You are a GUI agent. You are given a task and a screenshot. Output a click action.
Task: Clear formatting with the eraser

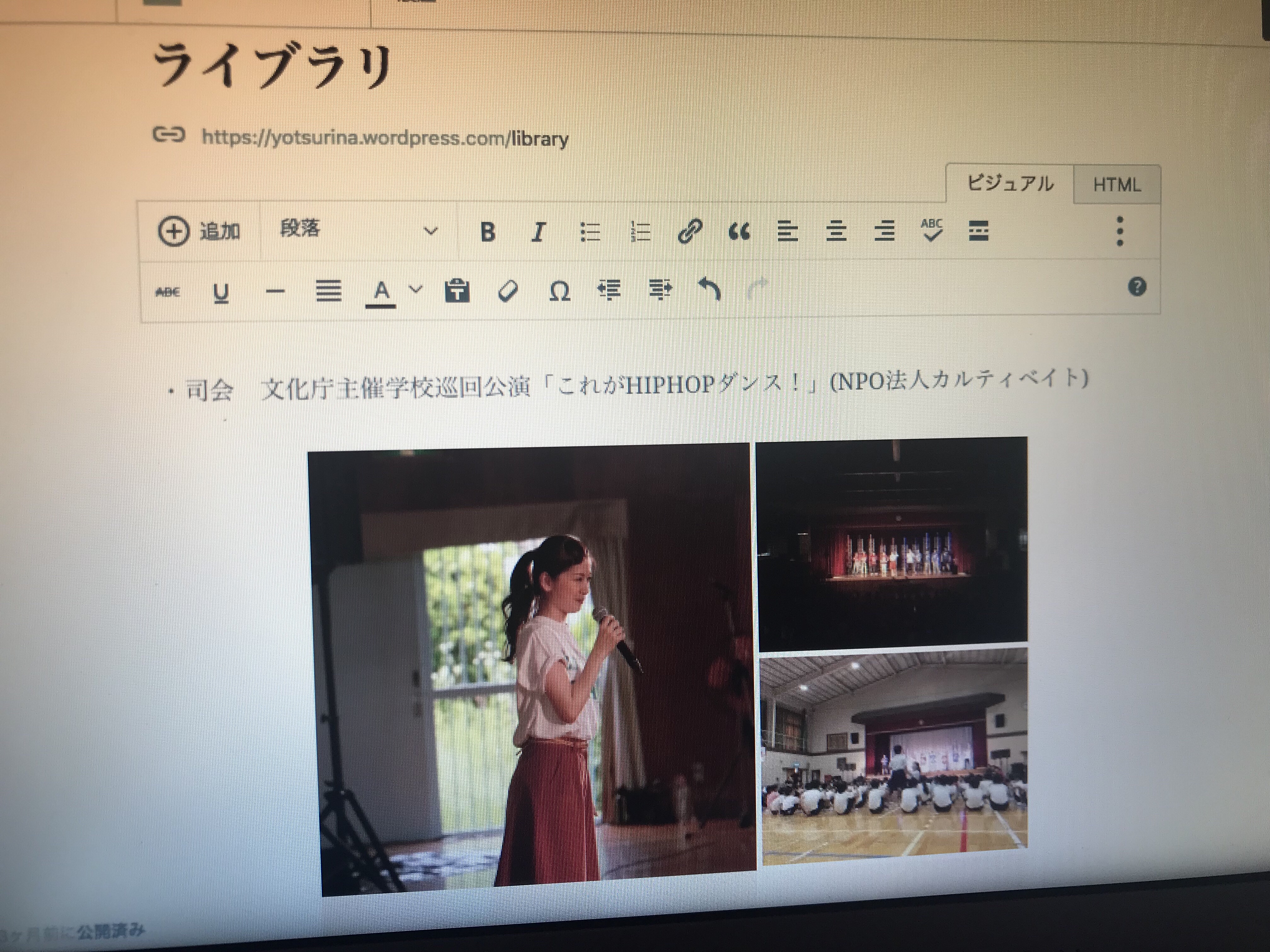point(507,290)
